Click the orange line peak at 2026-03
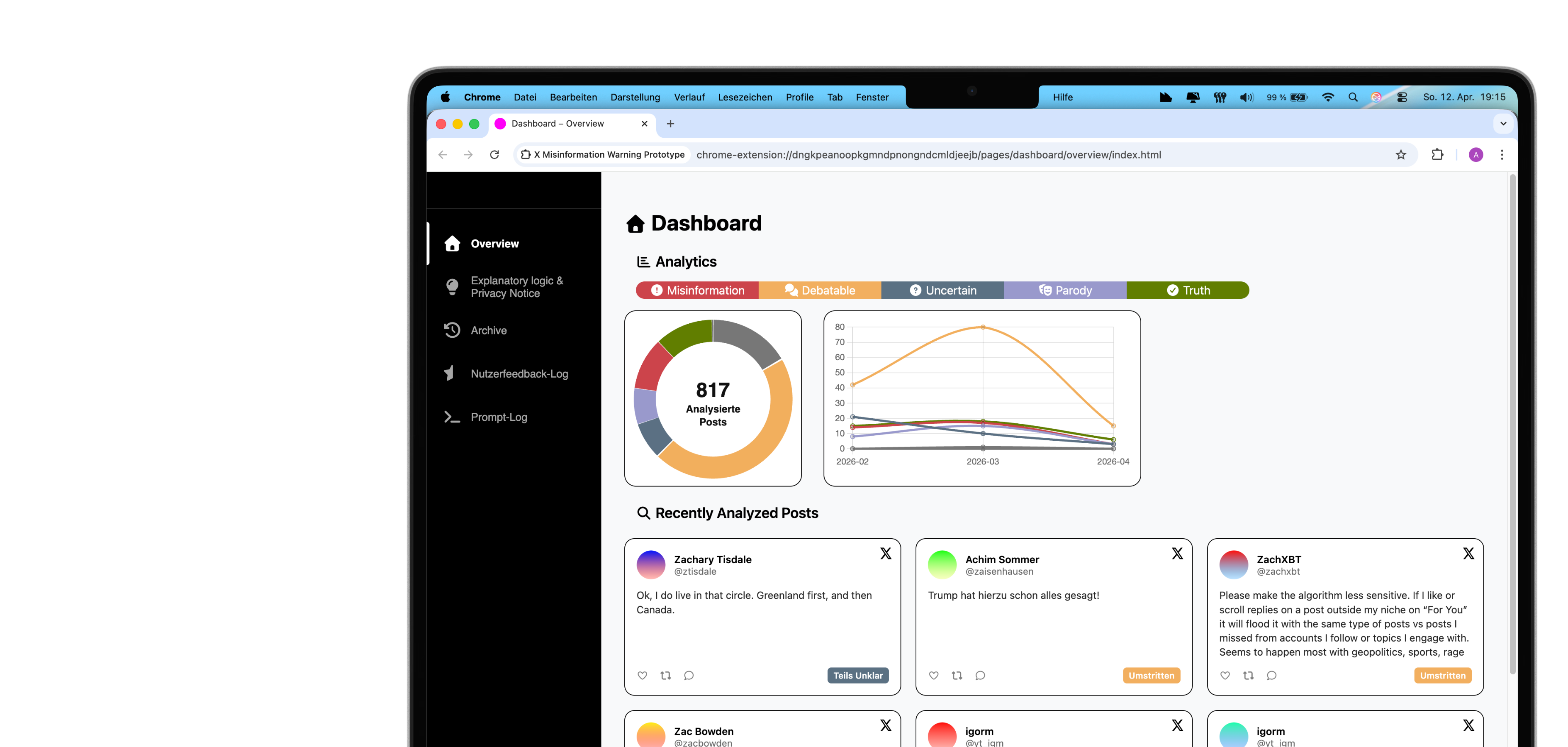Image resolution: width=1568 pixels, height=747 pixels. tap(982, 327)
